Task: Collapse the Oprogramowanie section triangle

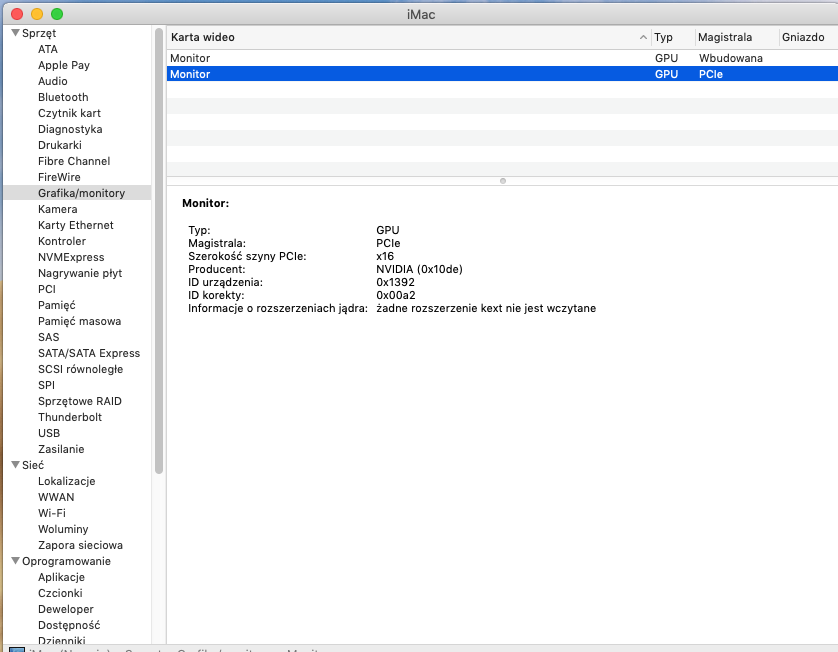Action: [15, 561]
